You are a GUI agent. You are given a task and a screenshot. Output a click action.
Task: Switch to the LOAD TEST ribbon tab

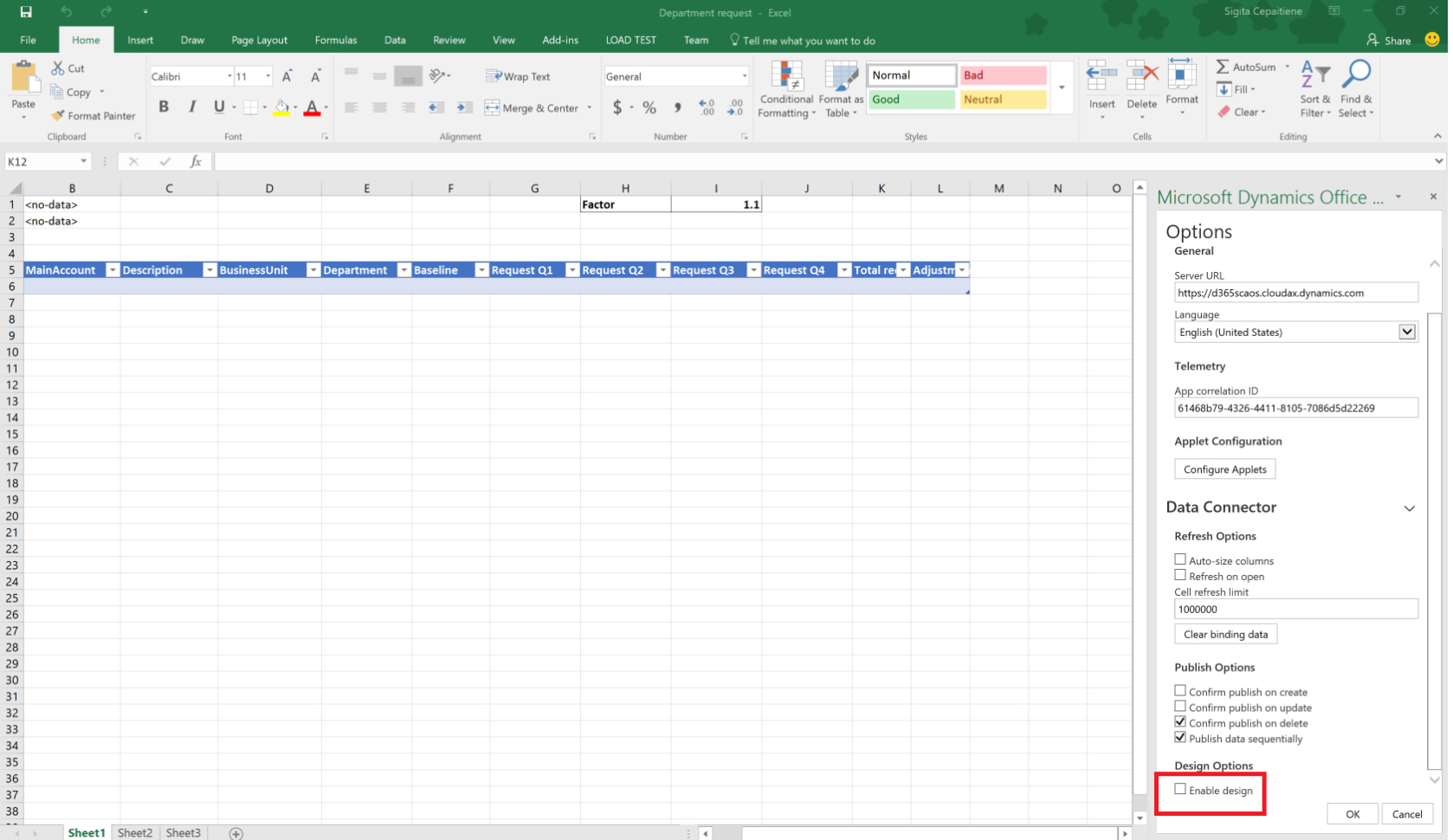[x=631, y=40]
